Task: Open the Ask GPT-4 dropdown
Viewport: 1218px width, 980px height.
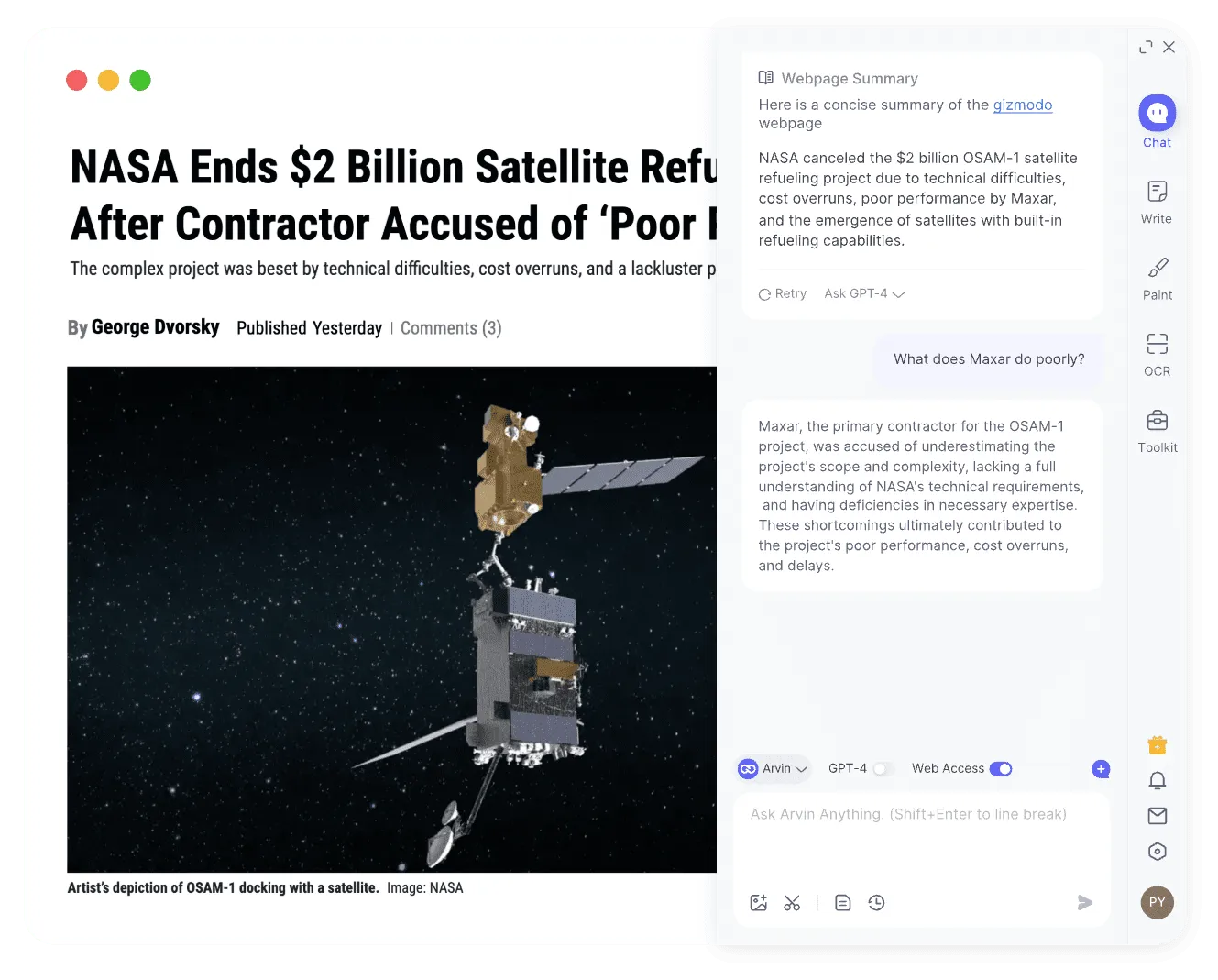Action: [864, 294]
